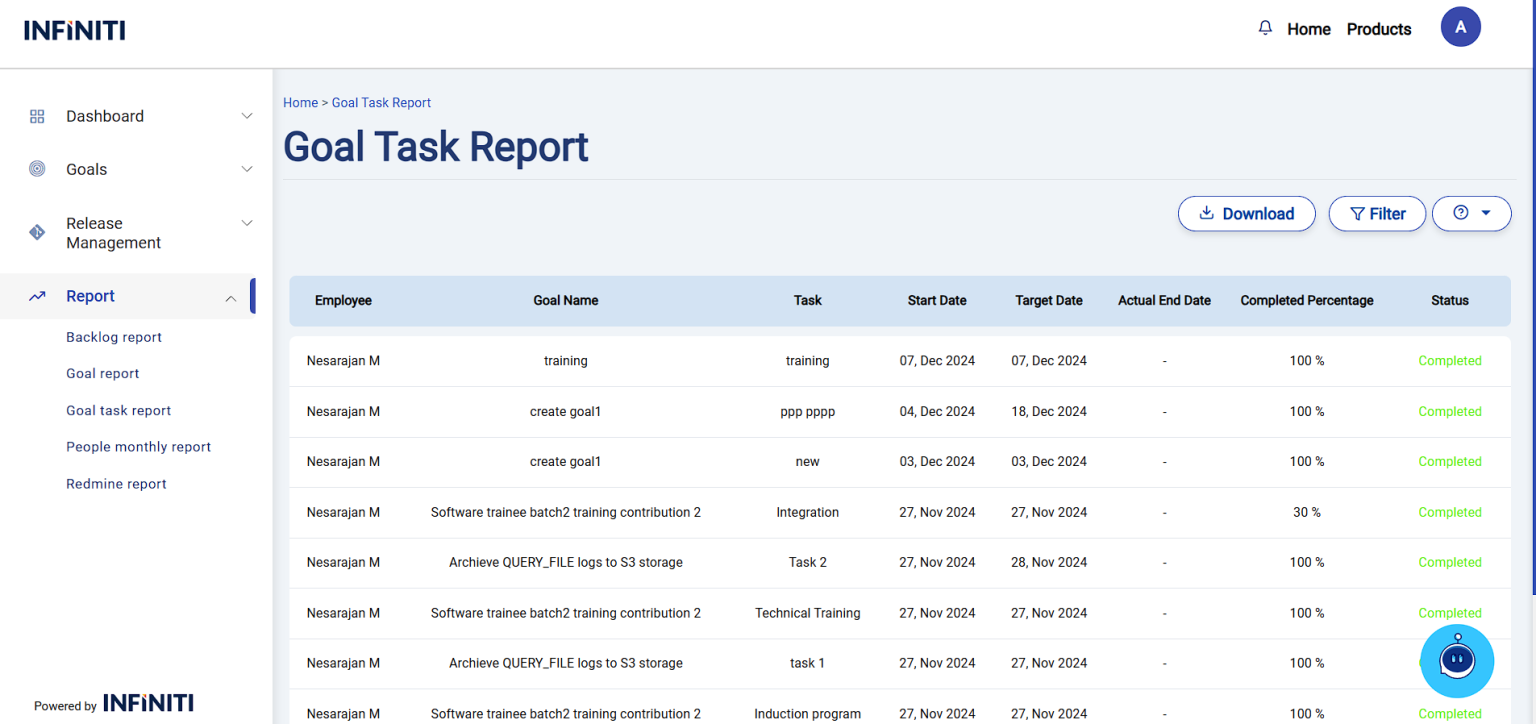Open the user avatar profile menu
Viewport: 1536px width, 724px height.
pos(1460,27)
